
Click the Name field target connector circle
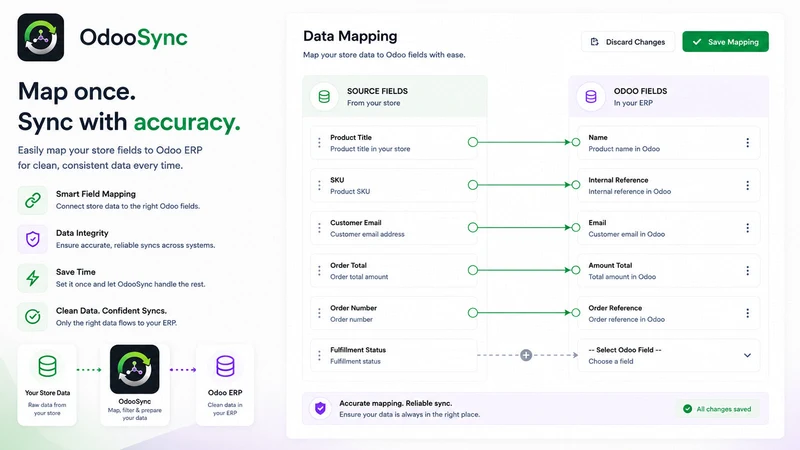tap(576, 142)
